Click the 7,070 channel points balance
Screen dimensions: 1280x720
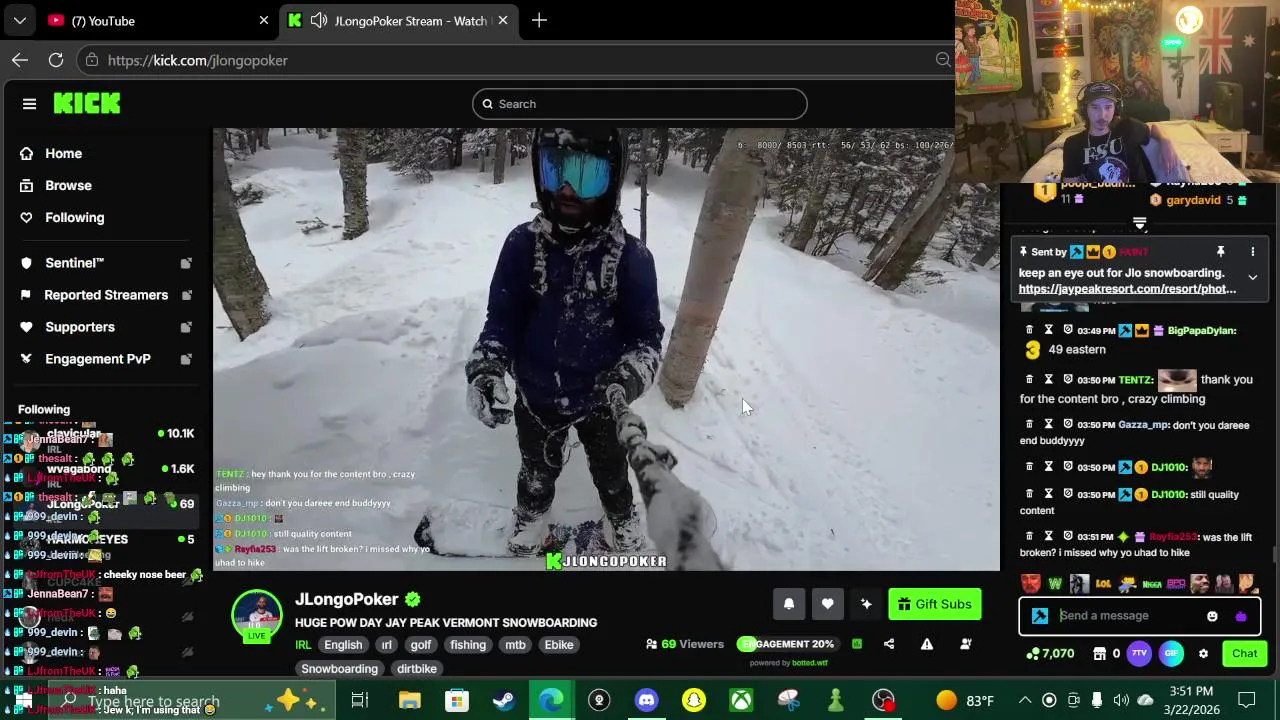pyautogui.click(x=1050, y=654)
